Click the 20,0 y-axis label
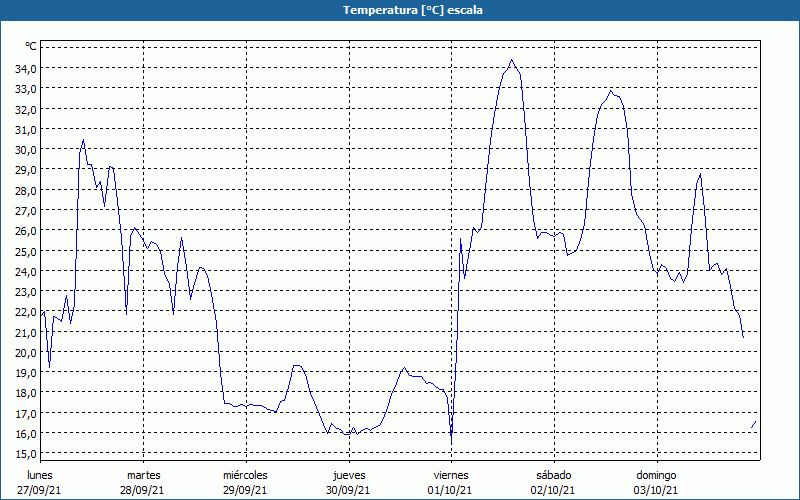This screenshot has height=500, width=800. (26, 352)
